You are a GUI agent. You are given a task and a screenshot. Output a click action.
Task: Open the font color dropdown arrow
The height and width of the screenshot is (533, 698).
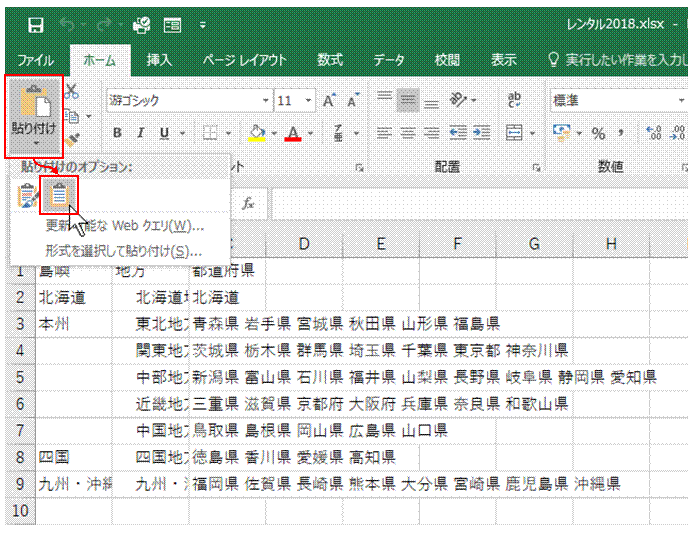pyautogui.click(x=311, y=133)
